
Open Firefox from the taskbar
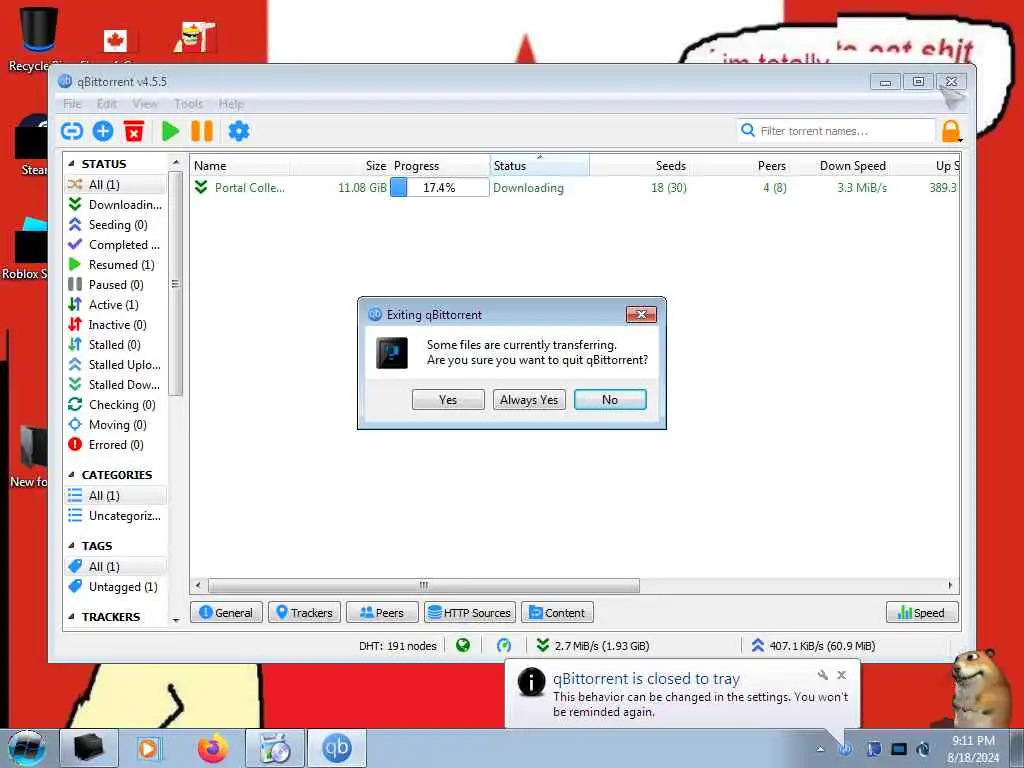point(213,748)
